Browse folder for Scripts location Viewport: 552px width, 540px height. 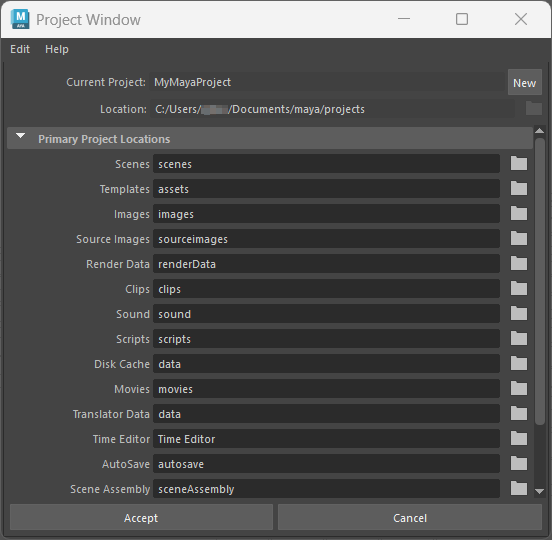(x=519, y=339)
